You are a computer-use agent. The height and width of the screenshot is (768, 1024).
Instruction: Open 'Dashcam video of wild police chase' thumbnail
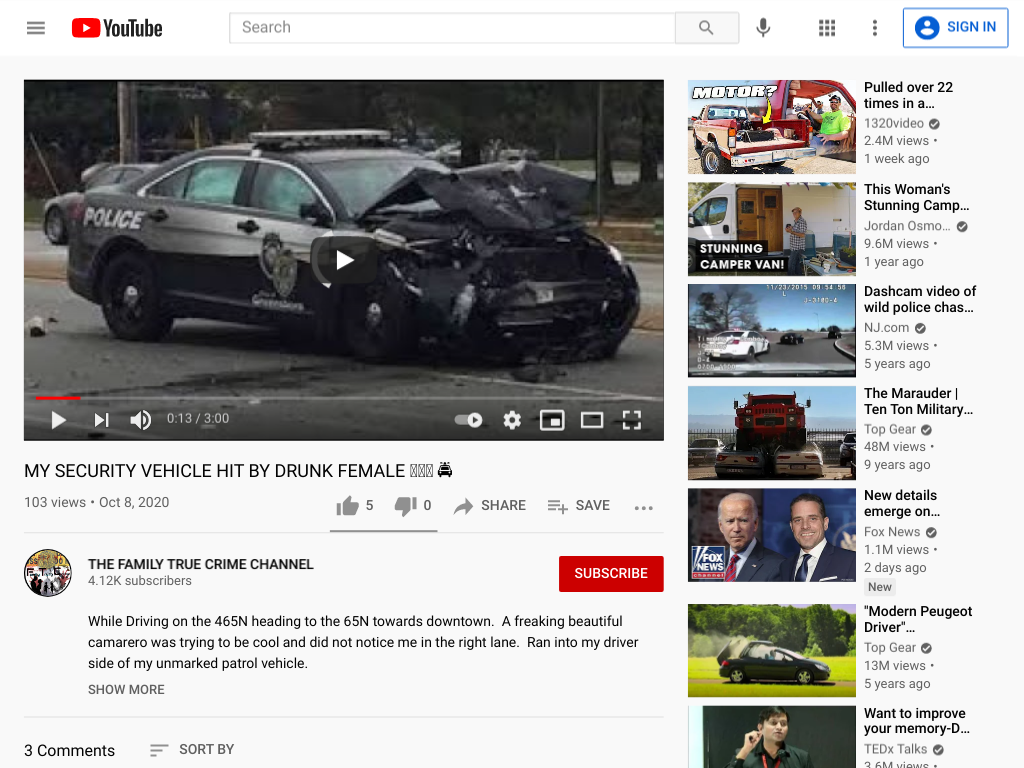(771, 330)
